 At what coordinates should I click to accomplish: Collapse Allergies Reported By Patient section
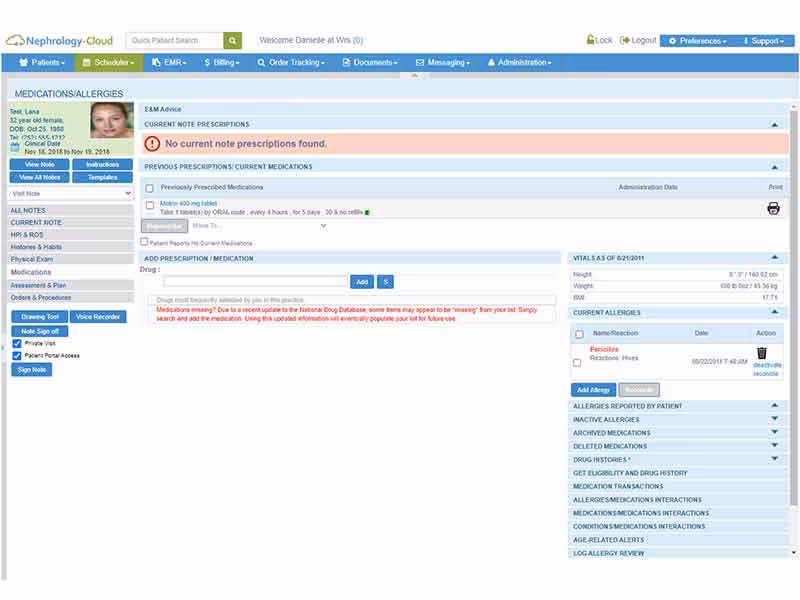[774, 405]
